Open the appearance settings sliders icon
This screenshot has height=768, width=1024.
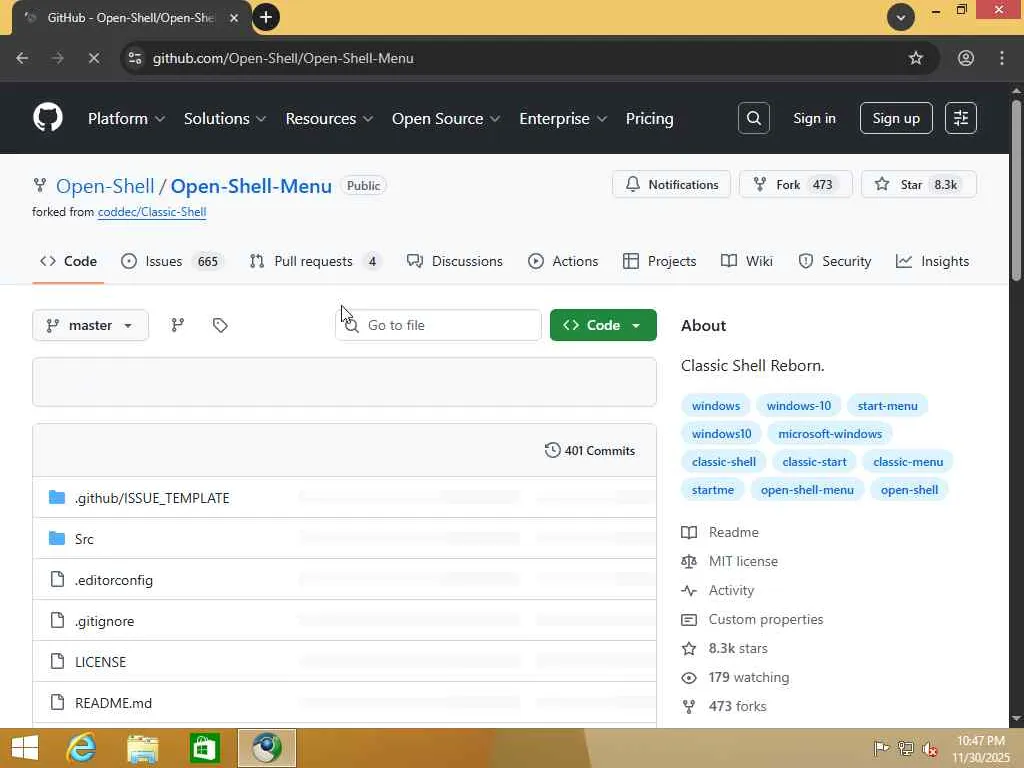(961, 118)
